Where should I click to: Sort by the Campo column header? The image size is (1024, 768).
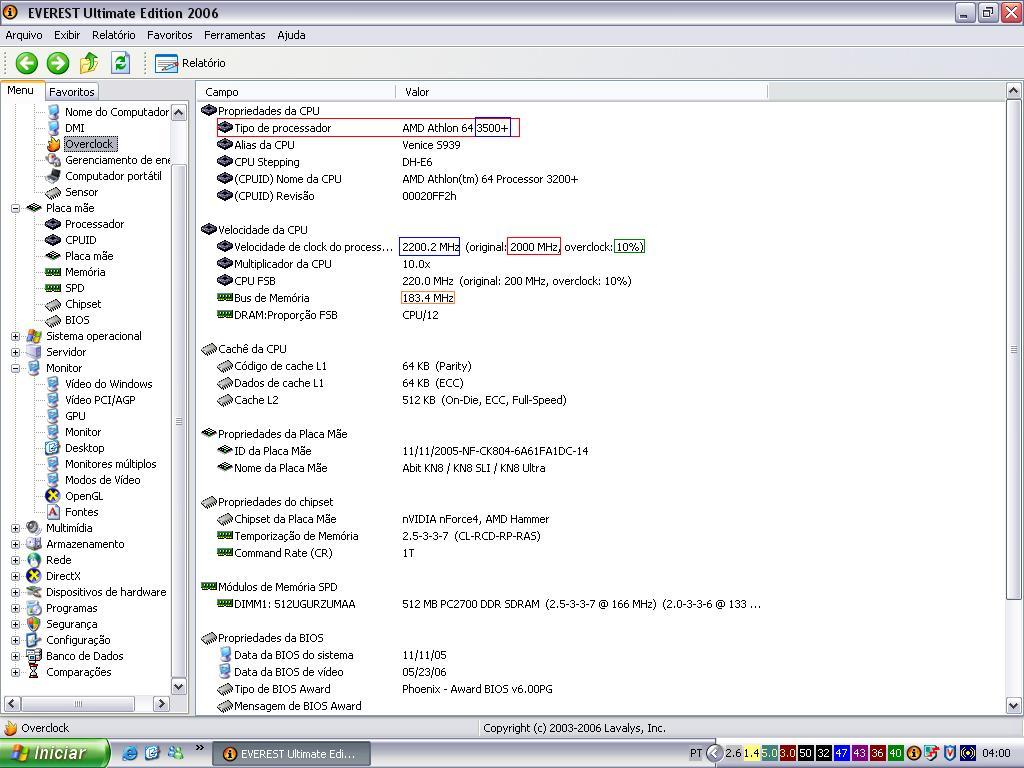click(x=296, y=92)
